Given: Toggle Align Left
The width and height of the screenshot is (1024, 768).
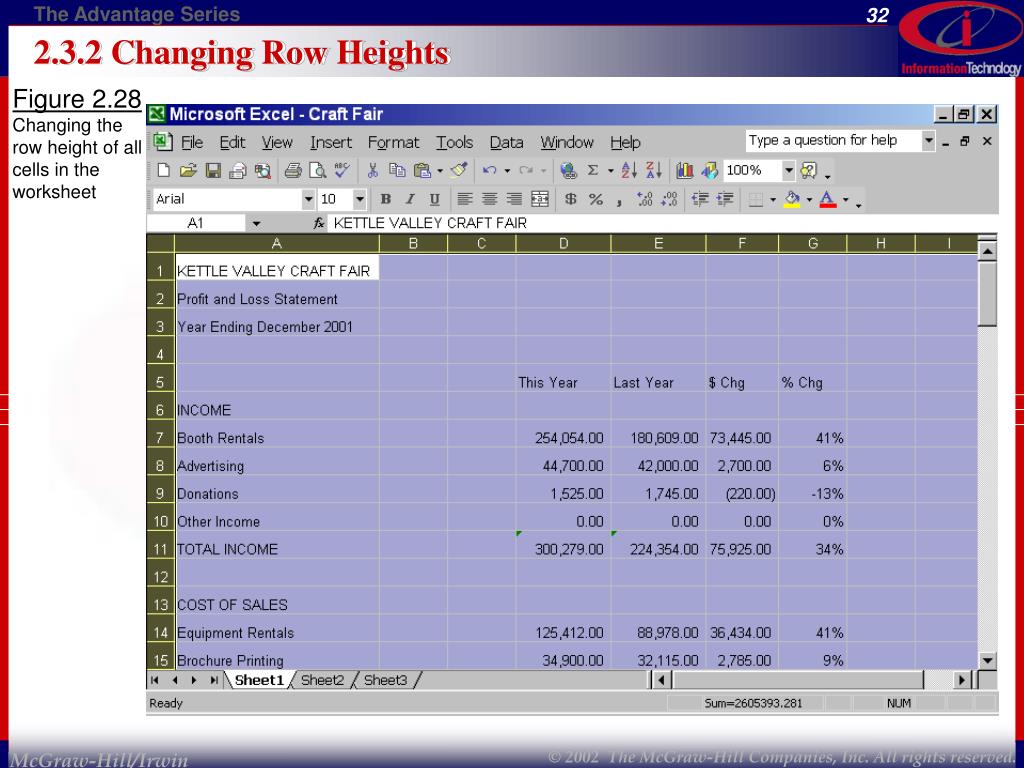Looking at the screenshot, I should [464, 199].
